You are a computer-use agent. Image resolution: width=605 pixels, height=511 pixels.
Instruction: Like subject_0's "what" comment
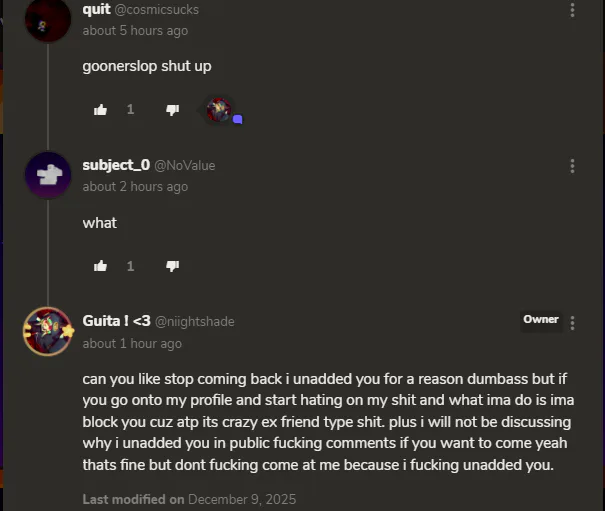click(x=100, y=266)
